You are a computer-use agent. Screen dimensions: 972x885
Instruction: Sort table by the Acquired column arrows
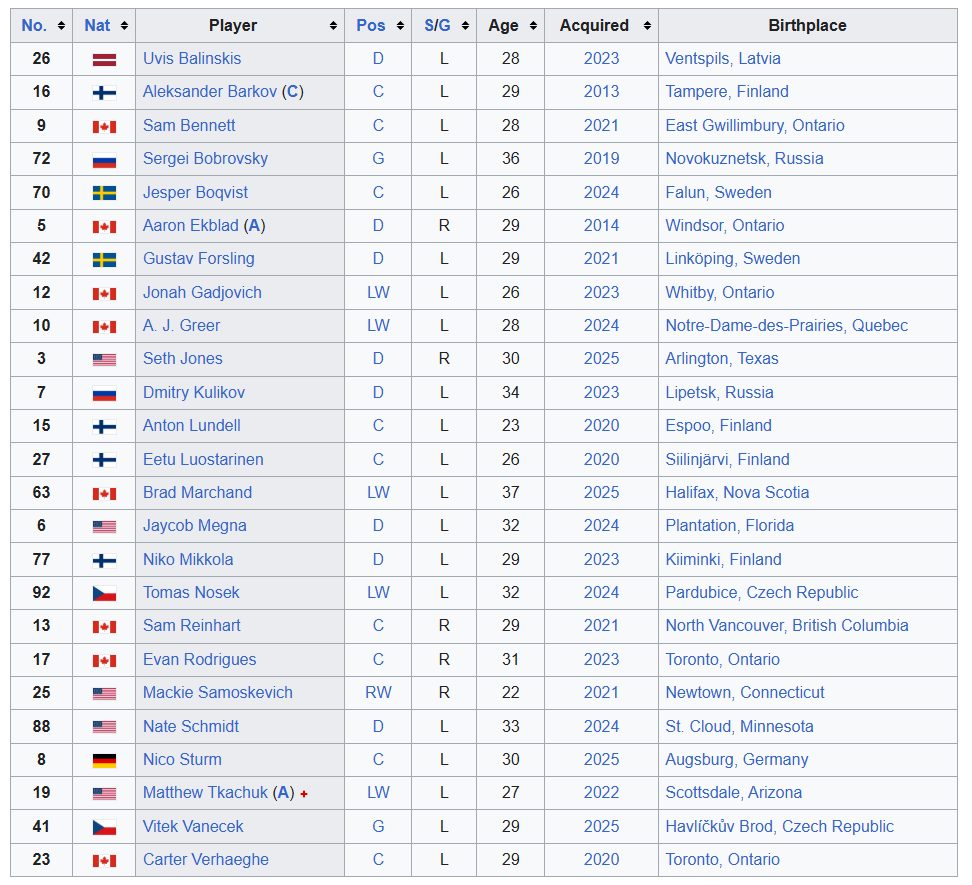click(647, 25)
